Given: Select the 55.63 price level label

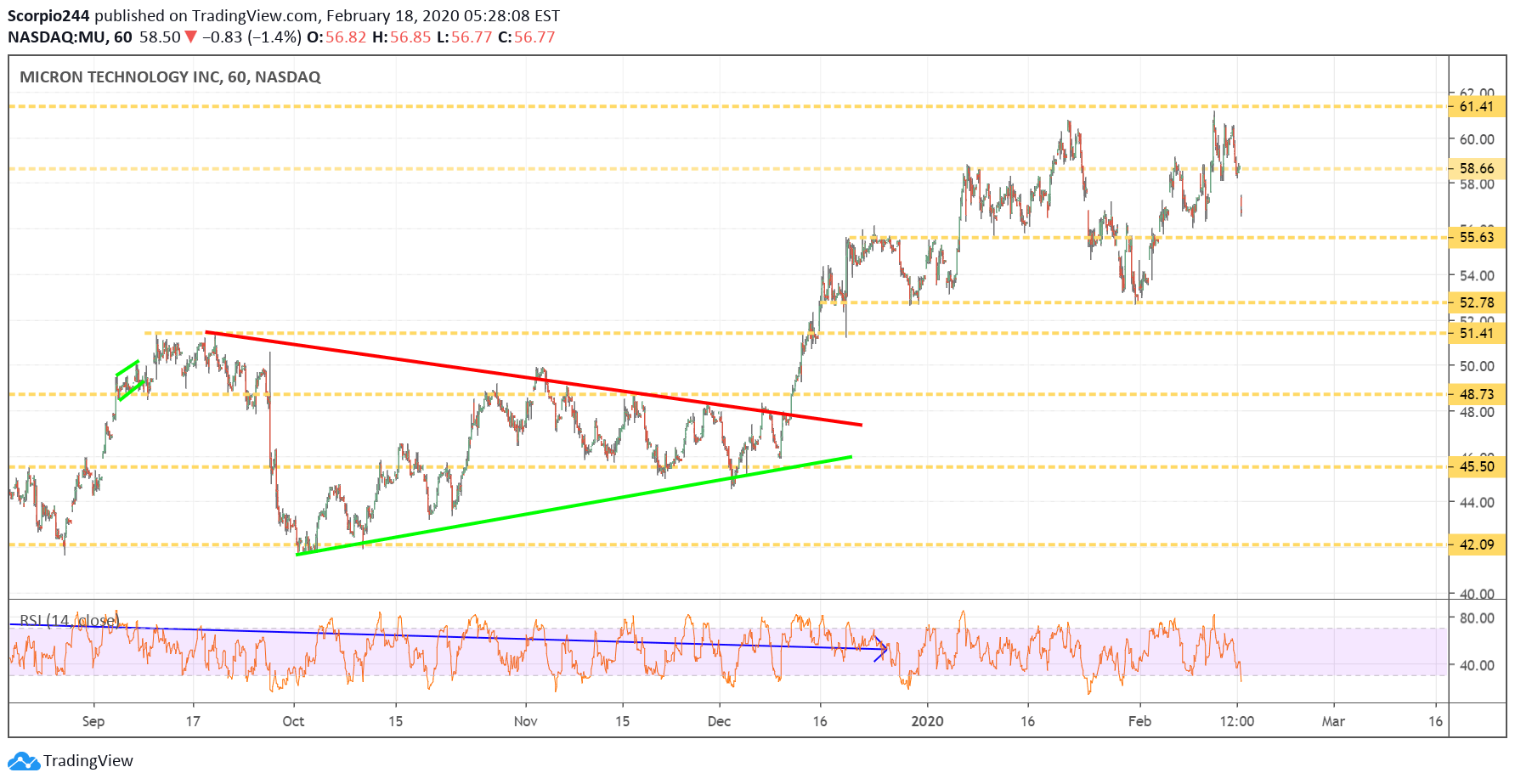Looking at the screenshot, I should [x=1477, y=237].
